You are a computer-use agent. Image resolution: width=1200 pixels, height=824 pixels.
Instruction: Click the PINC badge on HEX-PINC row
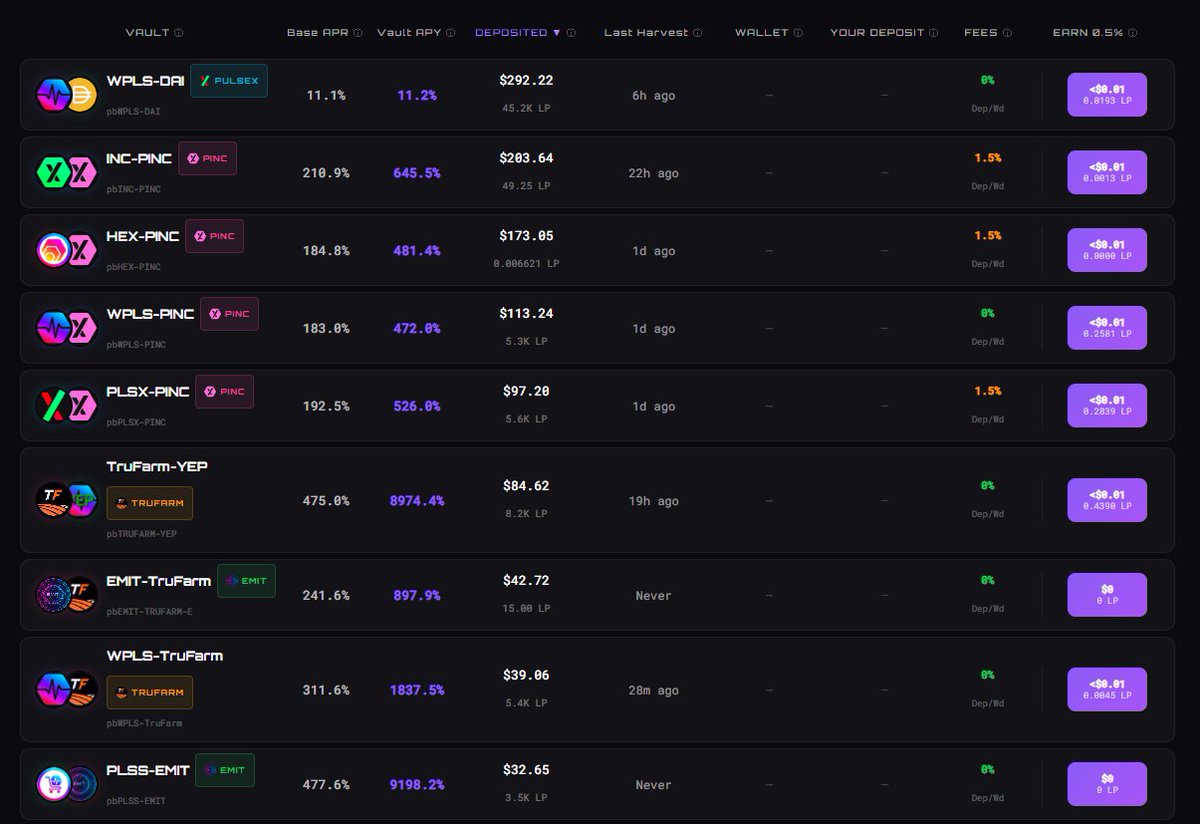coord(215,236)
